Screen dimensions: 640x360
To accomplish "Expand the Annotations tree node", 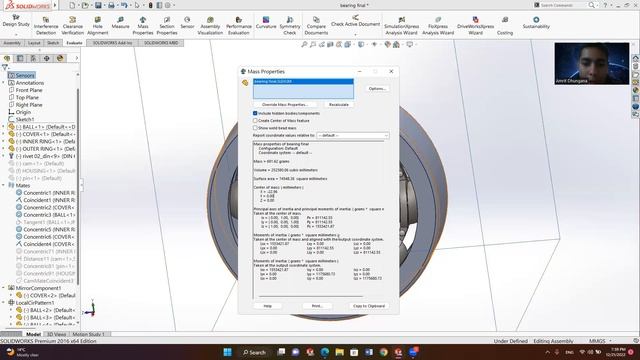I will [x=4, y=82].
